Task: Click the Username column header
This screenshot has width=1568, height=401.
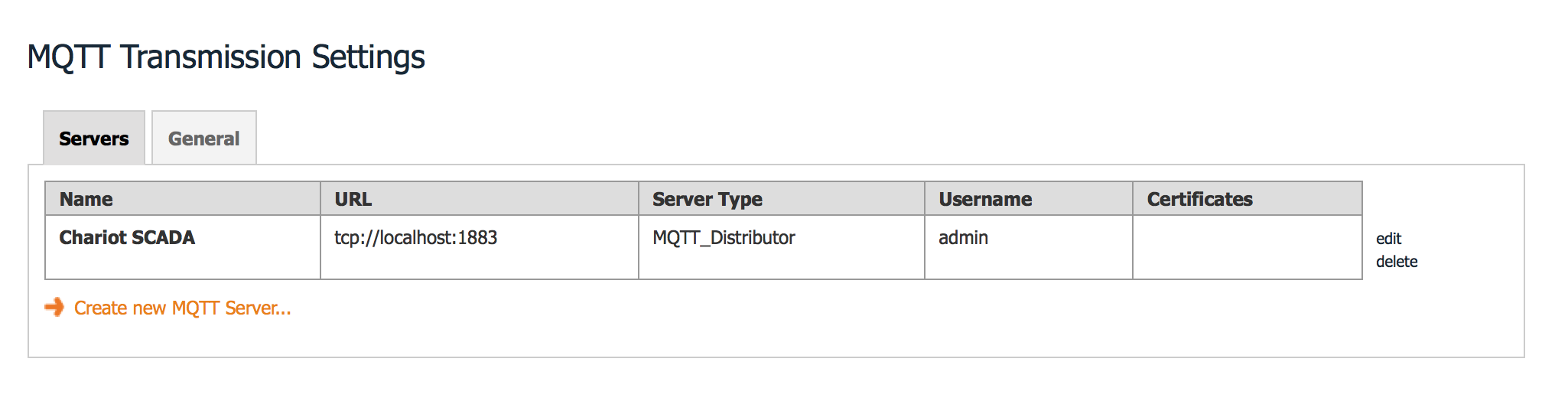Action: (1029, 199)
